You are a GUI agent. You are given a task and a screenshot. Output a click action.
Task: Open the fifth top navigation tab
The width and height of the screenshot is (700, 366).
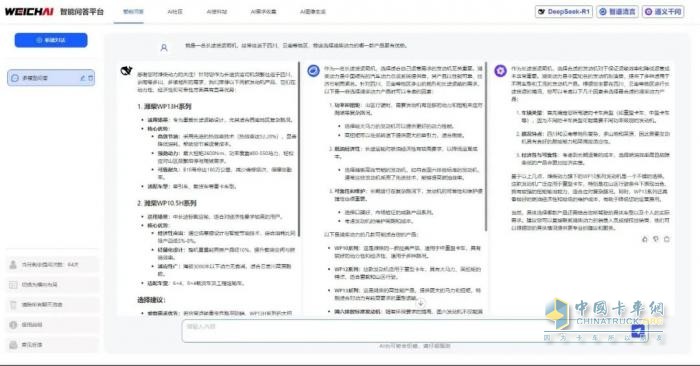click(x=313, y=12)
